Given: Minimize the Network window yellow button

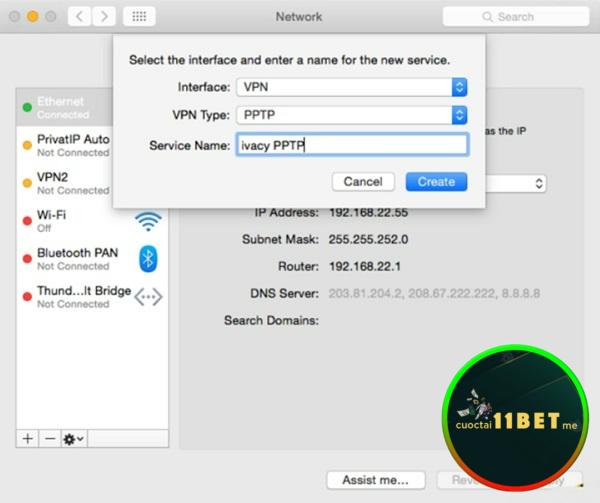Looking at the screenshot, I should (x=33, y=16).
